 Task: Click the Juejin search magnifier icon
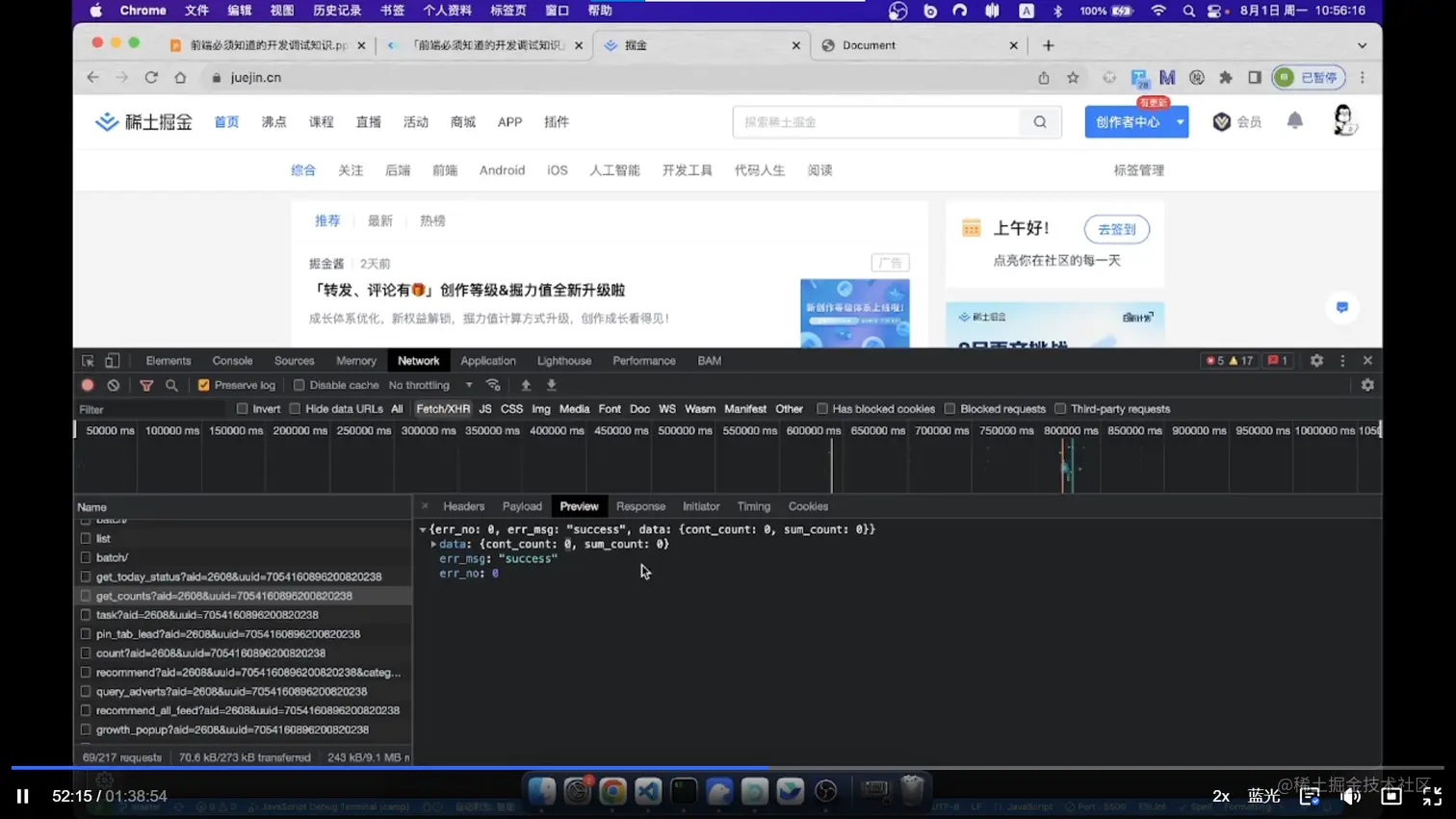1040,122
